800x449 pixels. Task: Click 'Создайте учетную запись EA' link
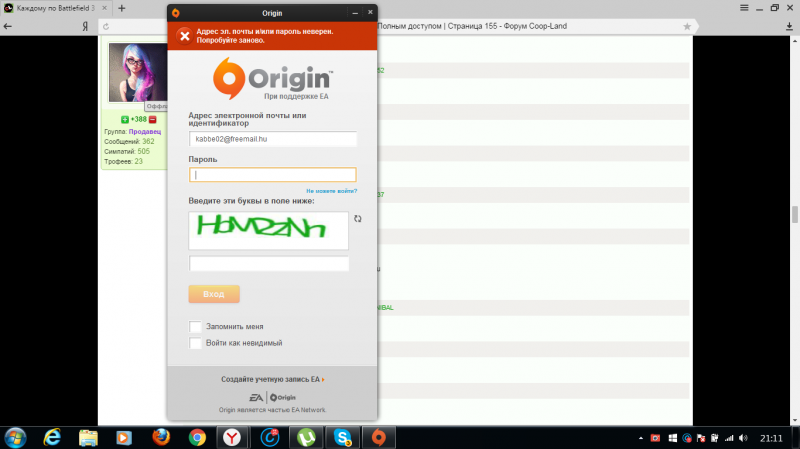273,379
